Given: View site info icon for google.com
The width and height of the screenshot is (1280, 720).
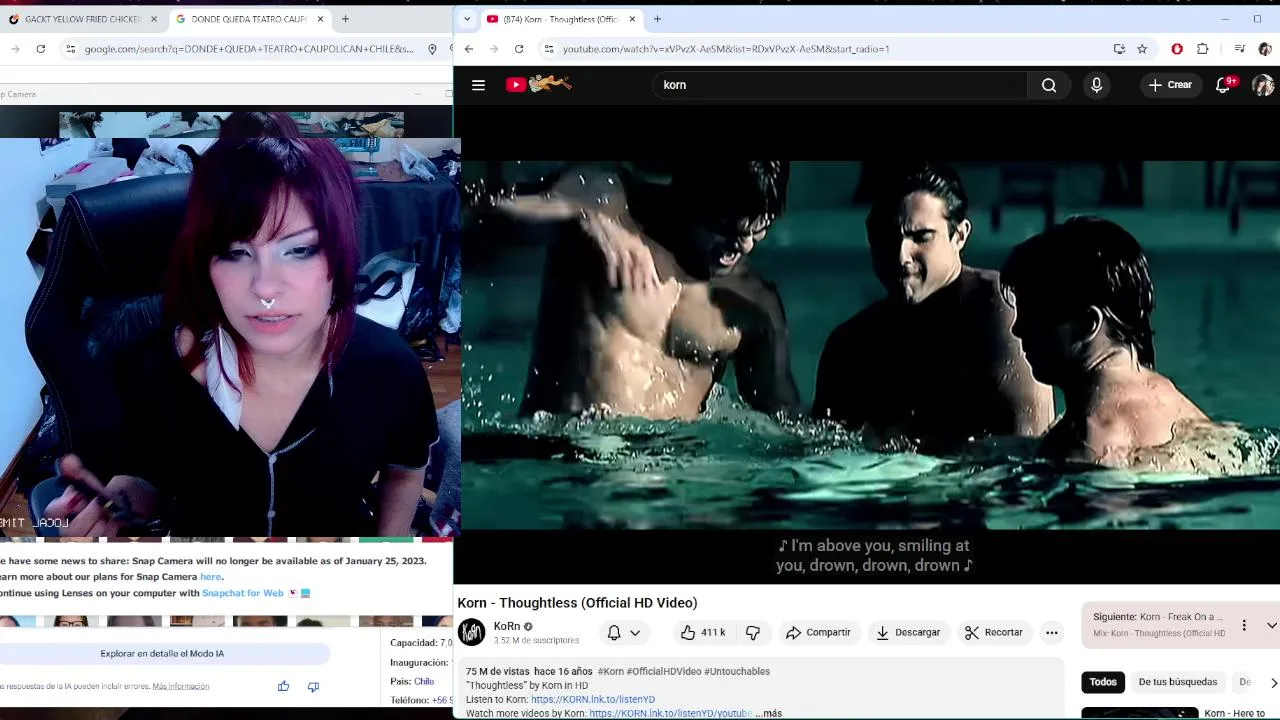Looking at the screenshot, I should click(70, 49).
